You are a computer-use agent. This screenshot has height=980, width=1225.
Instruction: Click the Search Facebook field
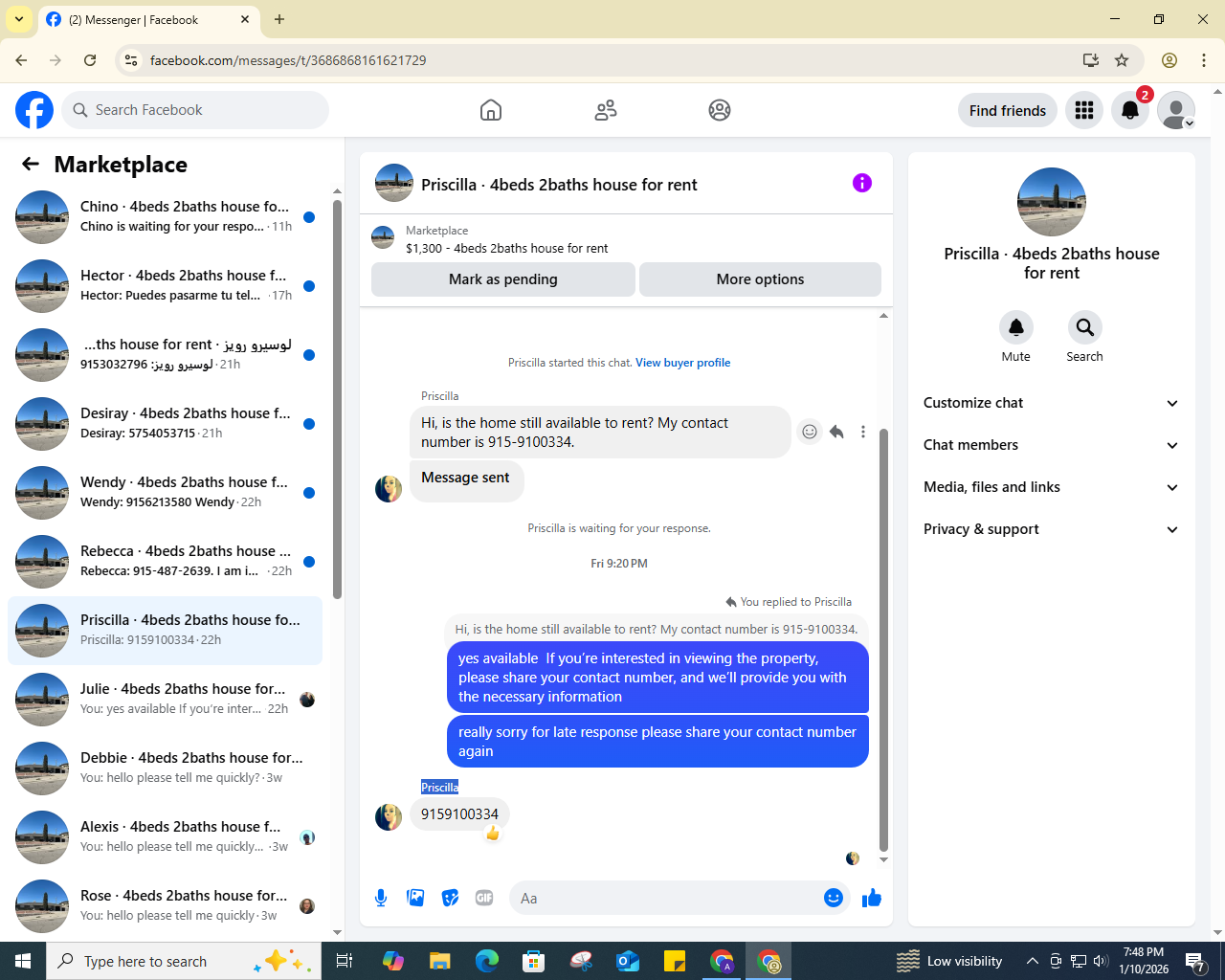click(195, 110)
